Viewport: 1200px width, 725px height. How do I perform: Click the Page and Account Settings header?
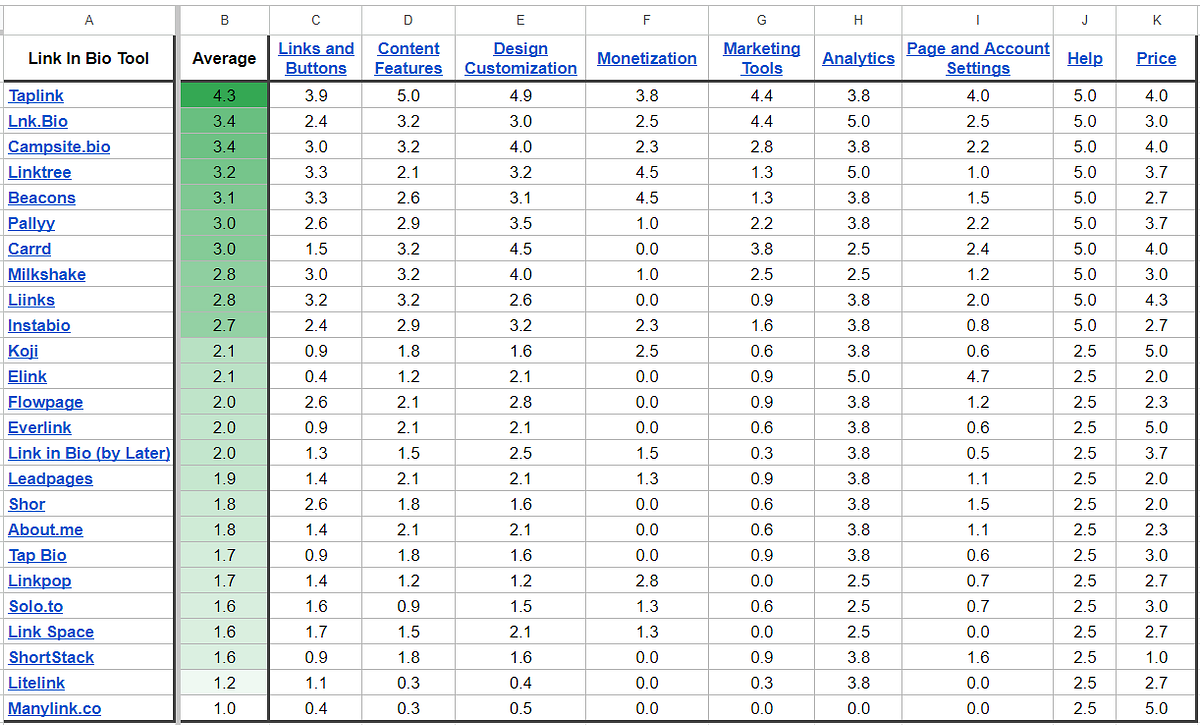[x=978, y=58]
